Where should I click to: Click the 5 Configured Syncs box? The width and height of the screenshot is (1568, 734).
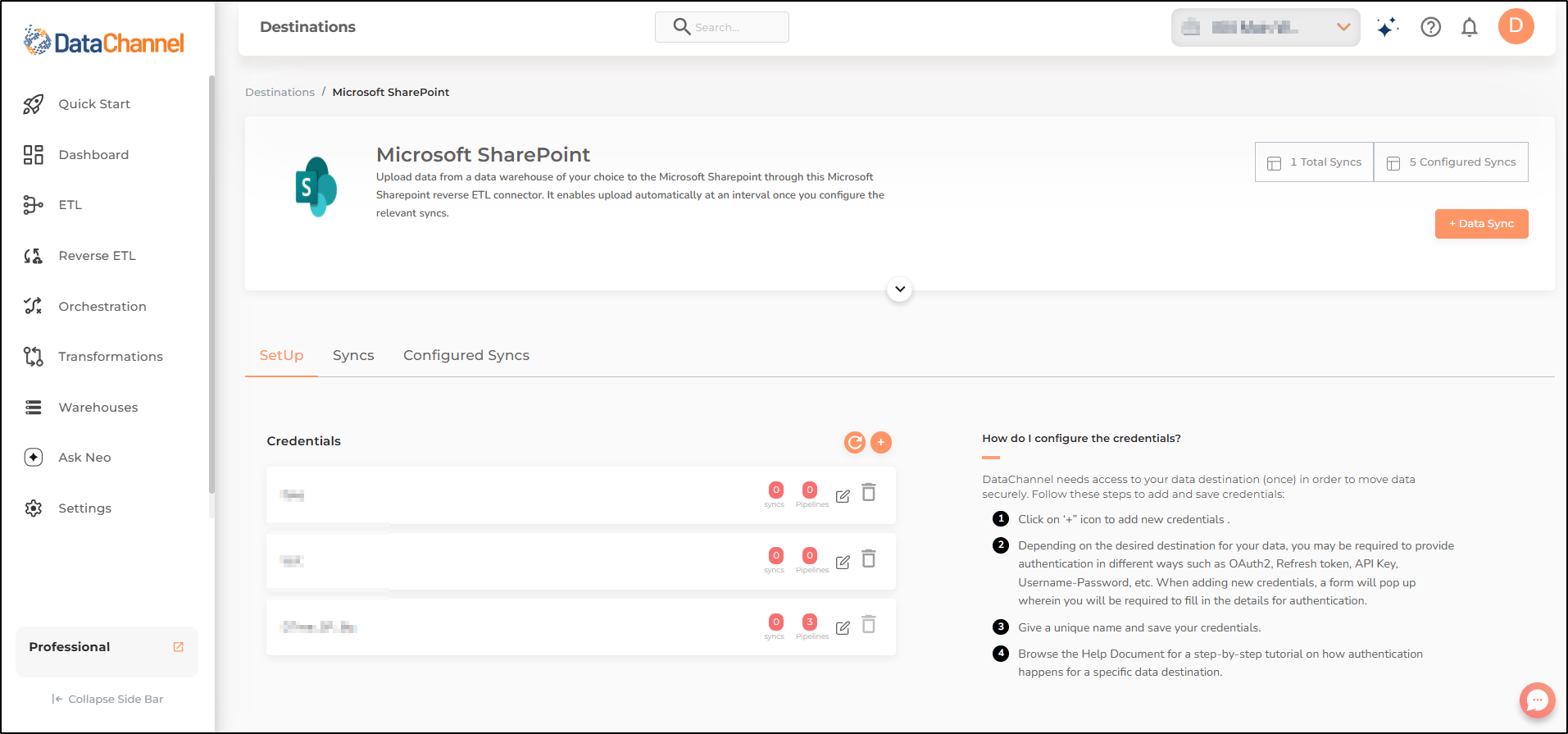pos(1451,162)
